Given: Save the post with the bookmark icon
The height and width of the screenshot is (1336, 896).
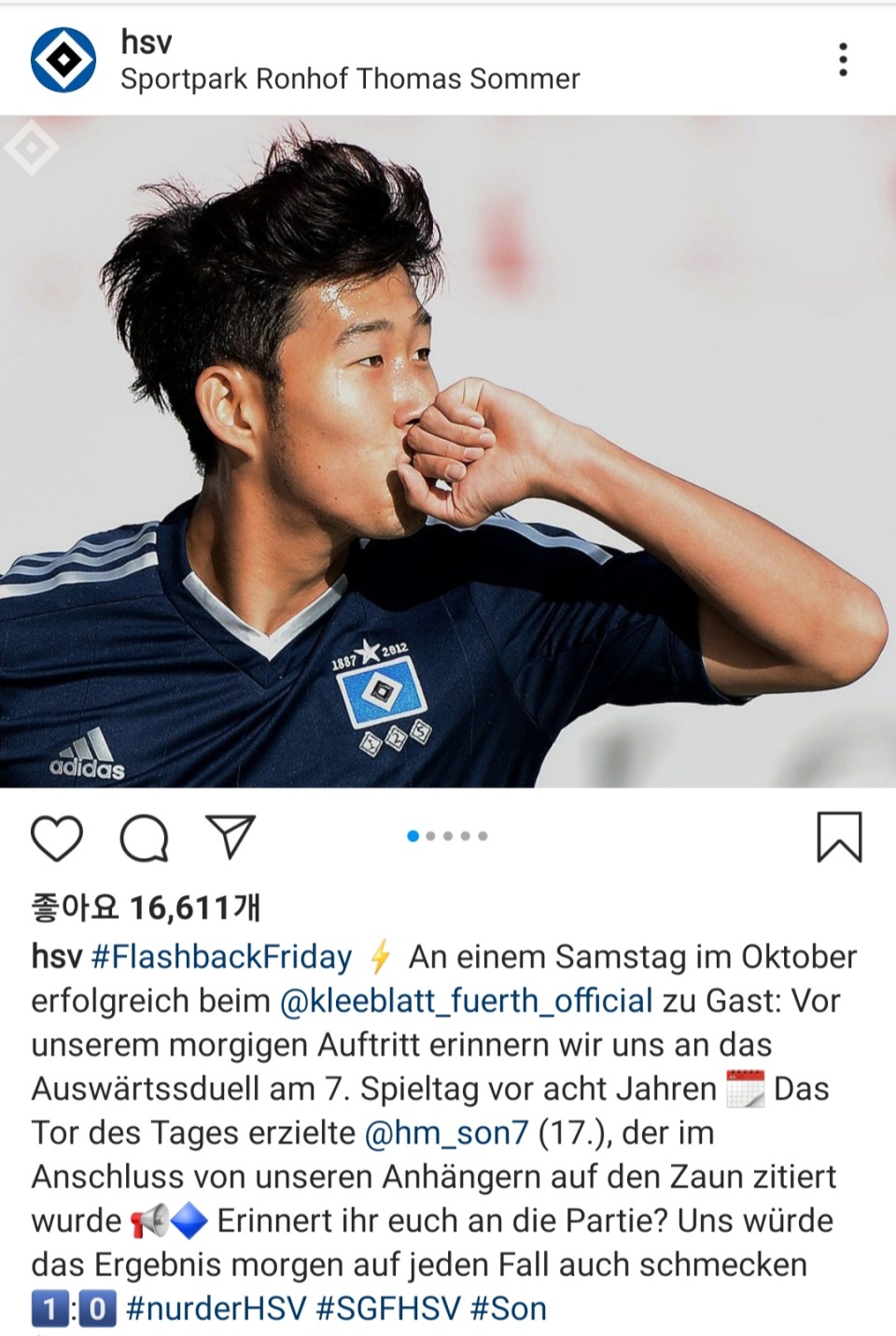Looking at the screenshot, I should 839,837.
